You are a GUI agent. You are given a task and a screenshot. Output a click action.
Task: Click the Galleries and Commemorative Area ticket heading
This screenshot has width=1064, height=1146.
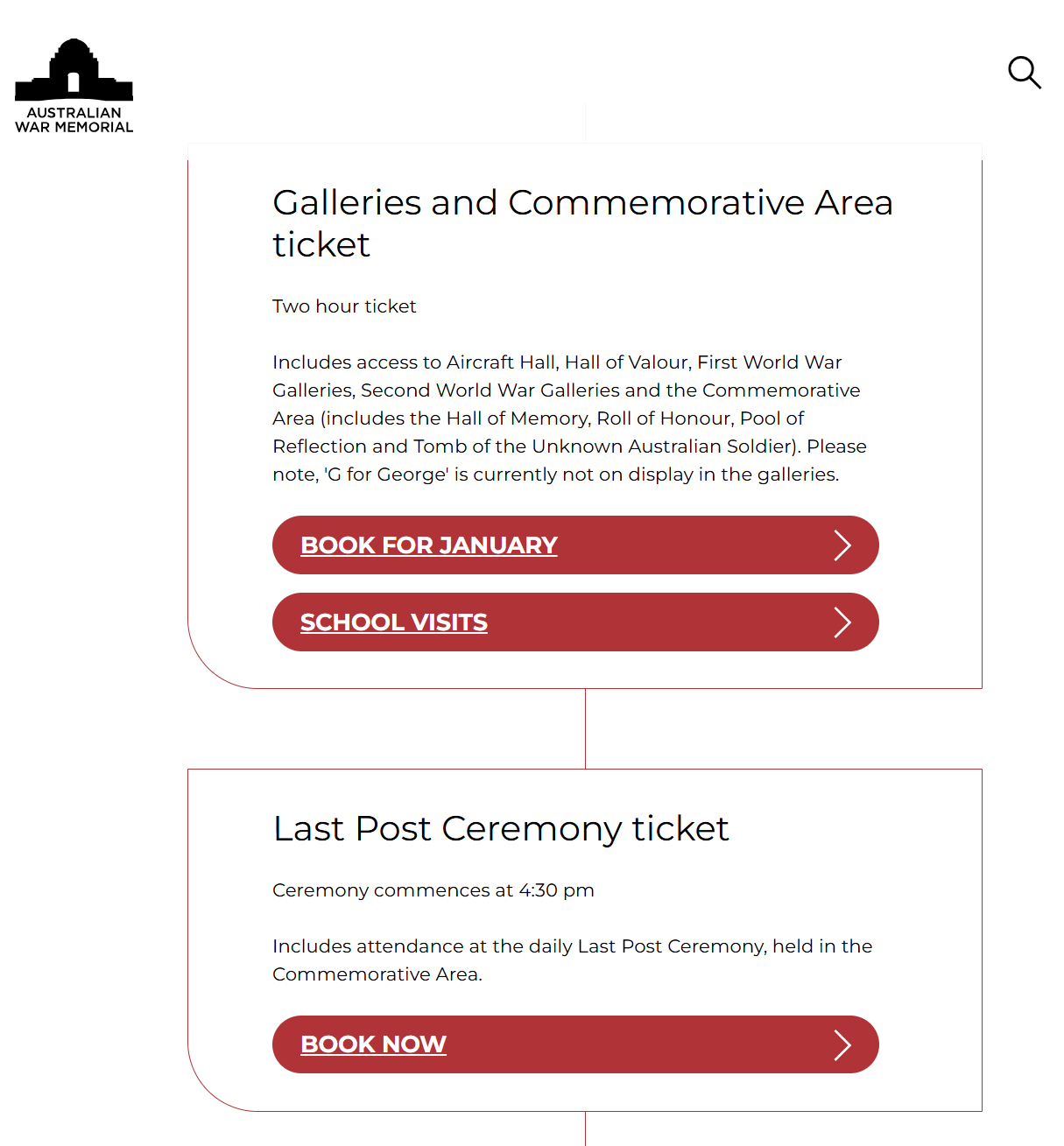pos(582,223)
